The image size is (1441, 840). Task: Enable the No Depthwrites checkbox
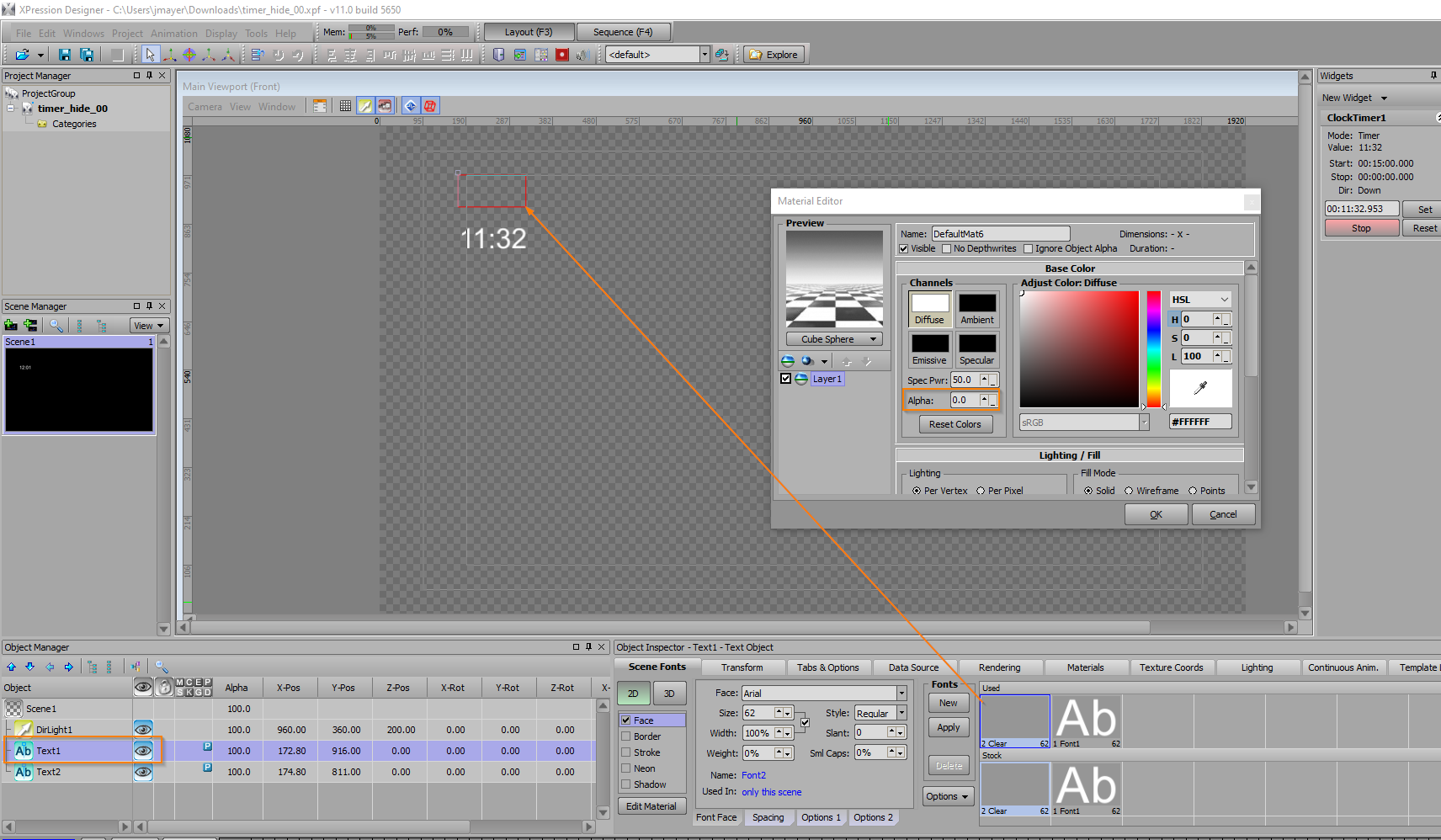click(947, 249)
